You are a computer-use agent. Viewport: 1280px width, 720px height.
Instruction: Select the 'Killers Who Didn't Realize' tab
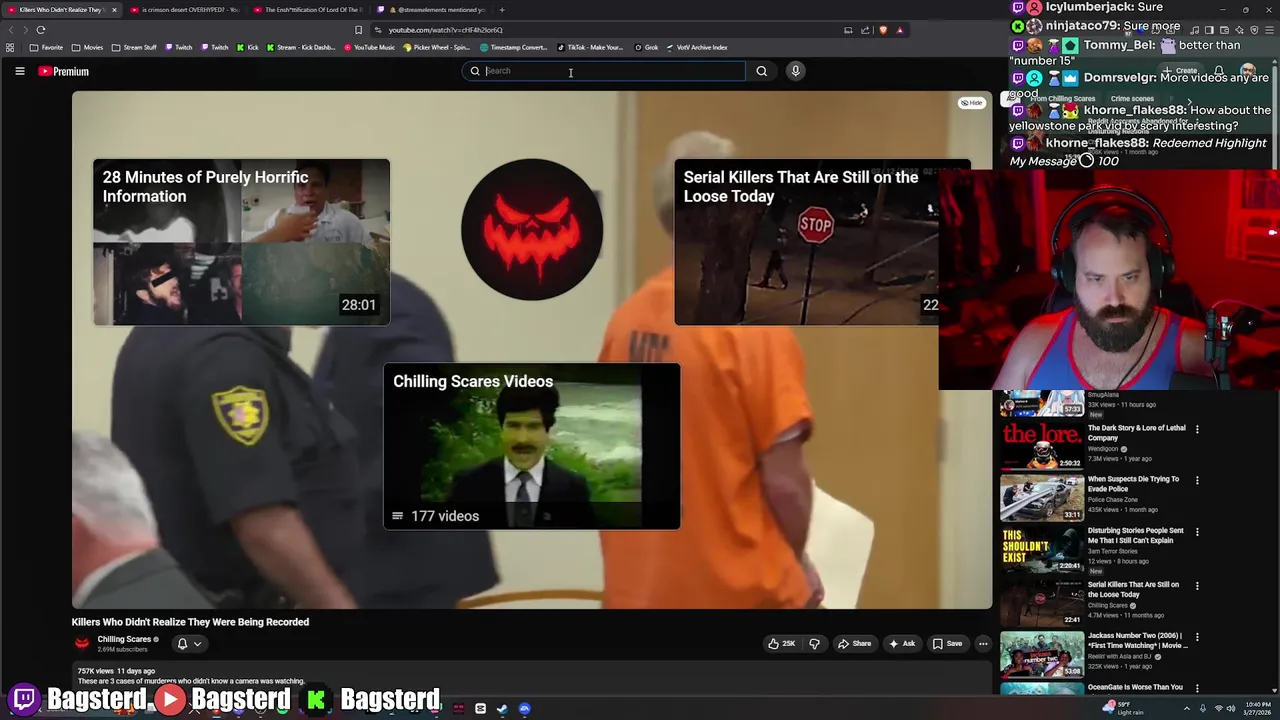(60, 10)
